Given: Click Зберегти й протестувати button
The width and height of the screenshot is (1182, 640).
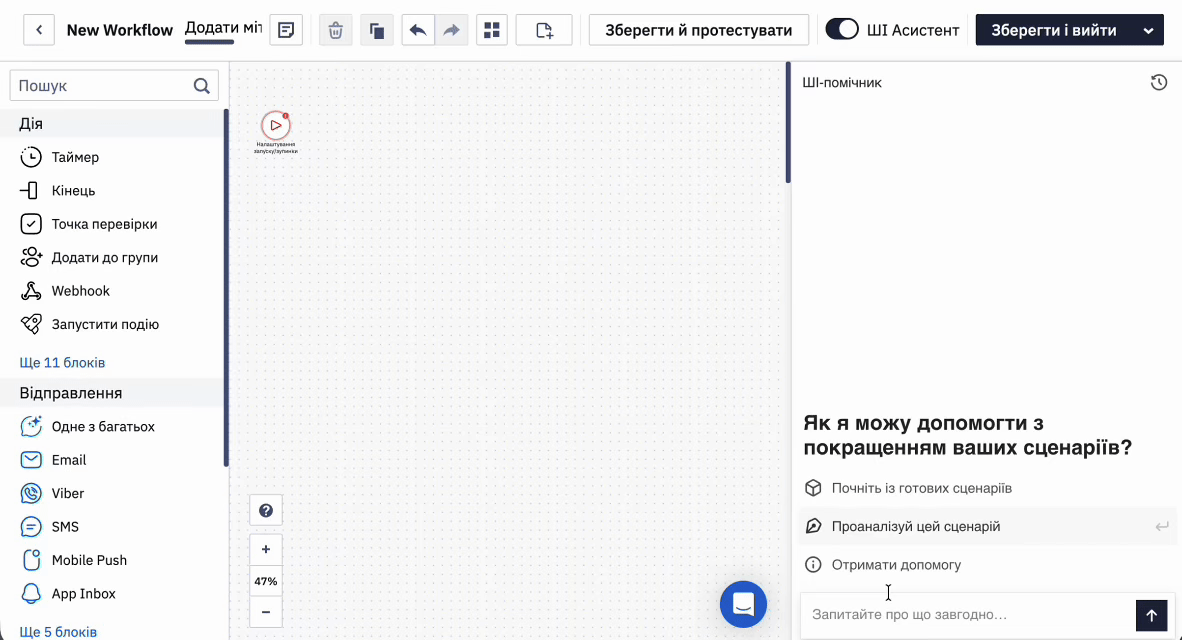Looking at the screenshot, I should tap(698, 30).
